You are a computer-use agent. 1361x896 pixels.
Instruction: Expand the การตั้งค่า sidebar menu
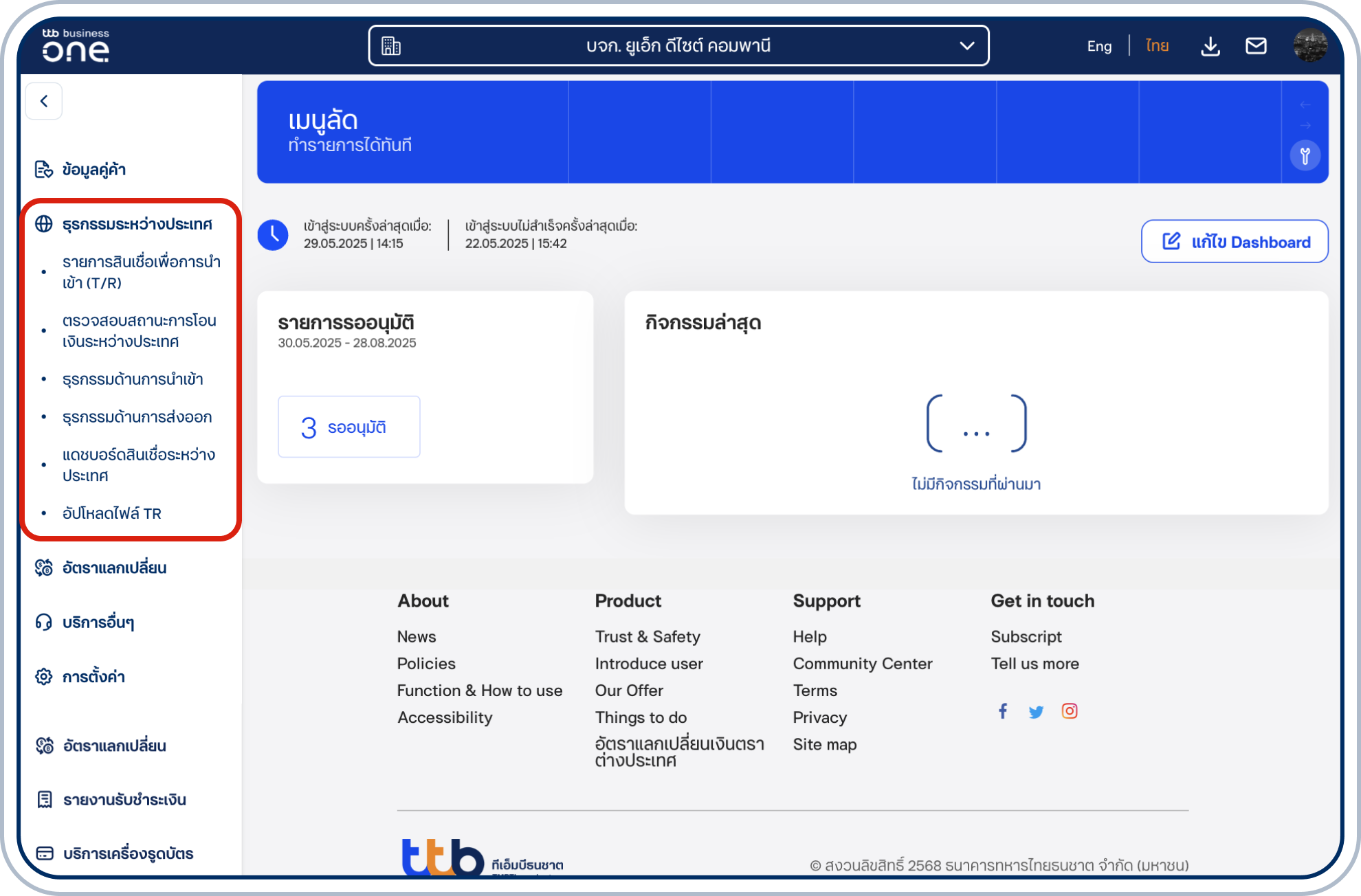coord(93,677)
